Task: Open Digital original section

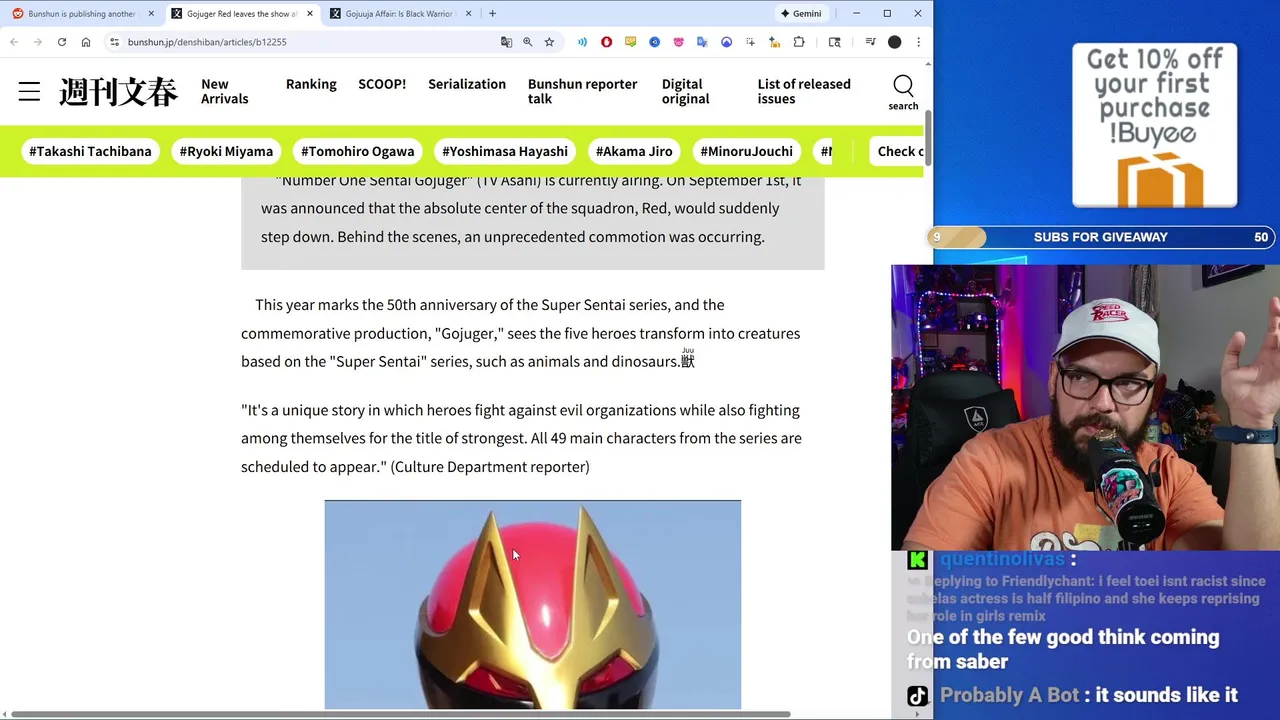Action: [685, 91]
